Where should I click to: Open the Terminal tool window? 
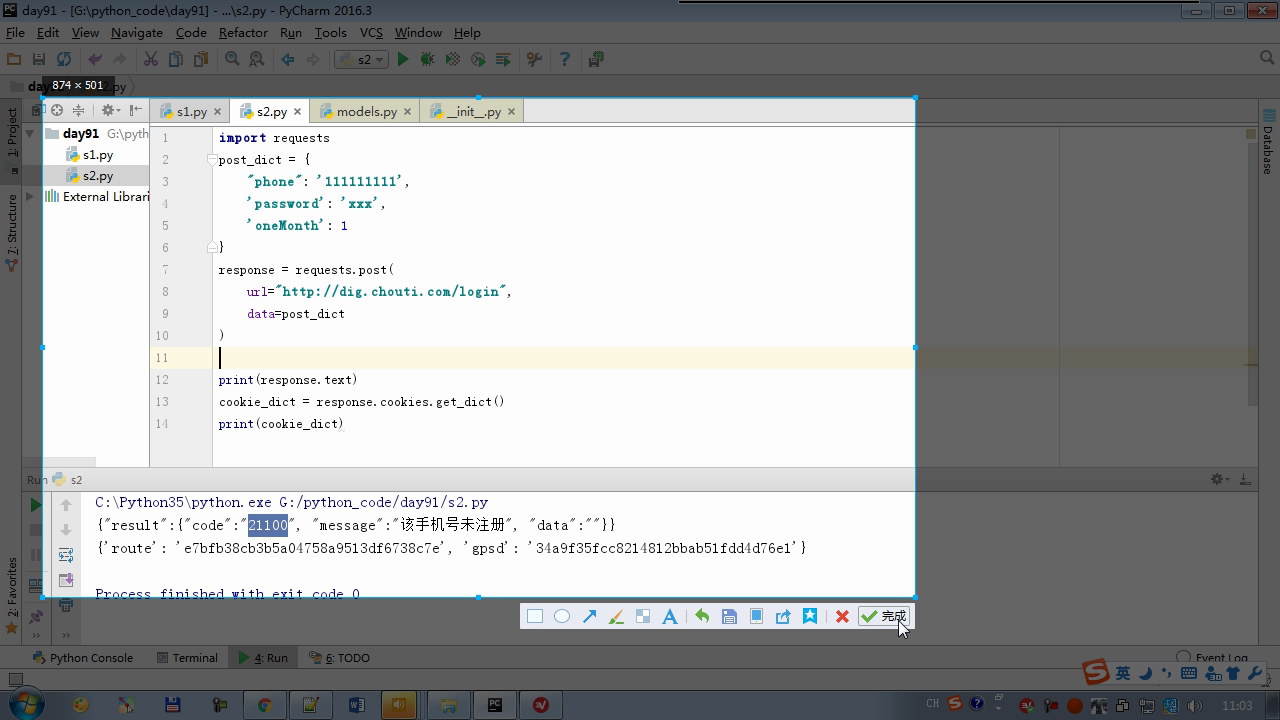(x=187, y=657)
